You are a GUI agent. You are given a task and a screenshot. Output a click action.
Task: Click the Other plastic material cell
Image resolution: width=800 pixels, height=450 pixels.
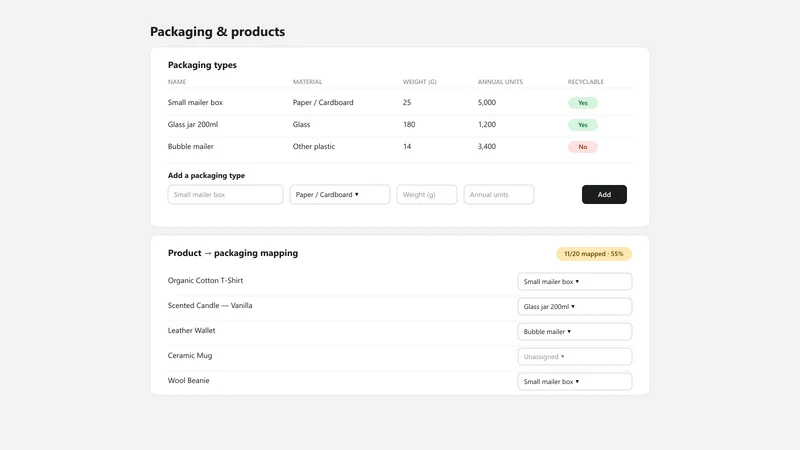pos(314,146)
